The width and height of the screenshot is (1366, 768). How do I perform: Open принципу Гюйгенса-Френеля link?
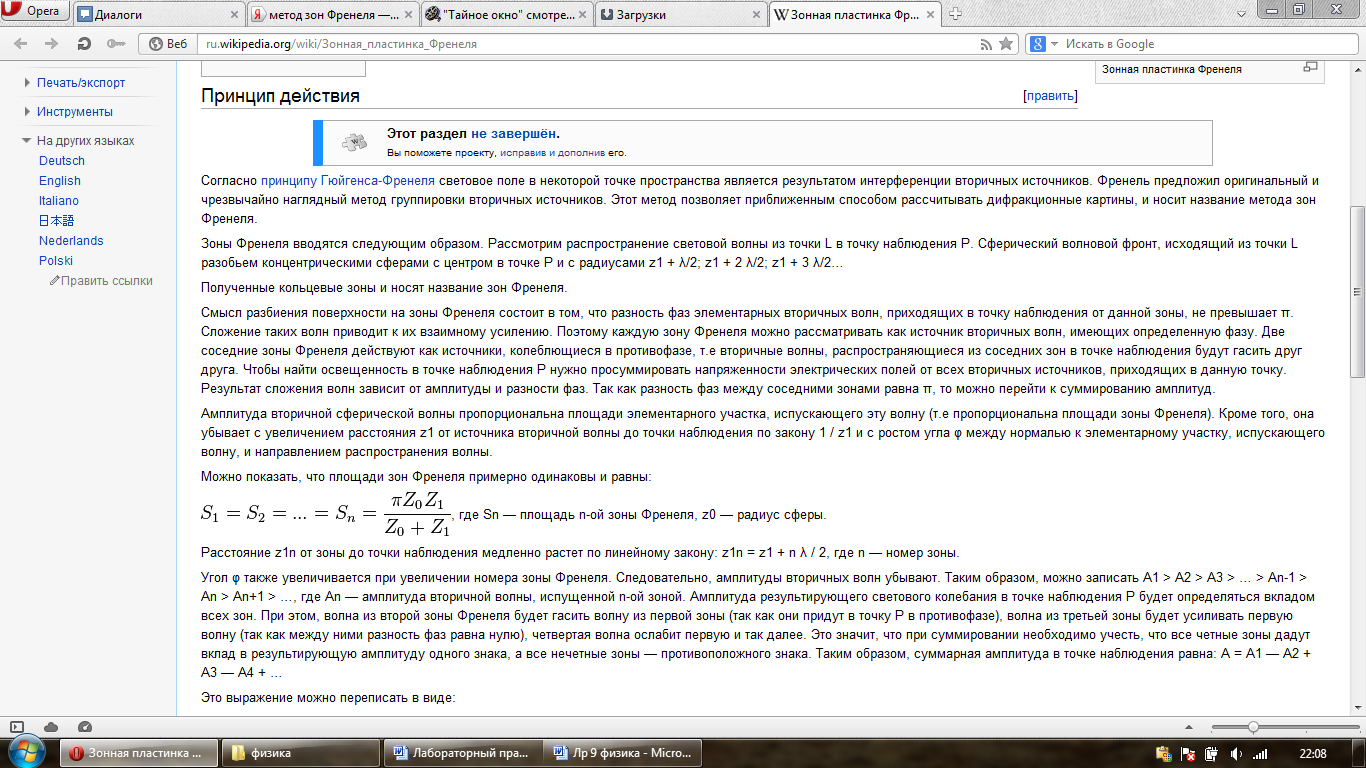click(348, 181)
